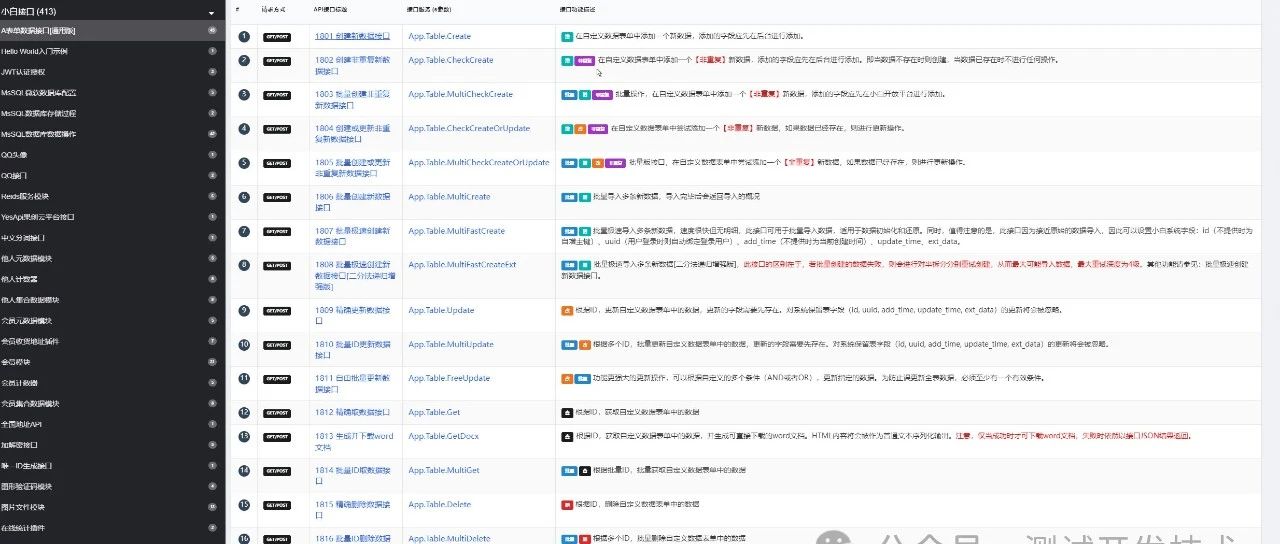Image resolution: width=1280 pixels, height=544 pixels.
Task: Click the count badge beside the QQ头像 item
Action: point(212,154)
